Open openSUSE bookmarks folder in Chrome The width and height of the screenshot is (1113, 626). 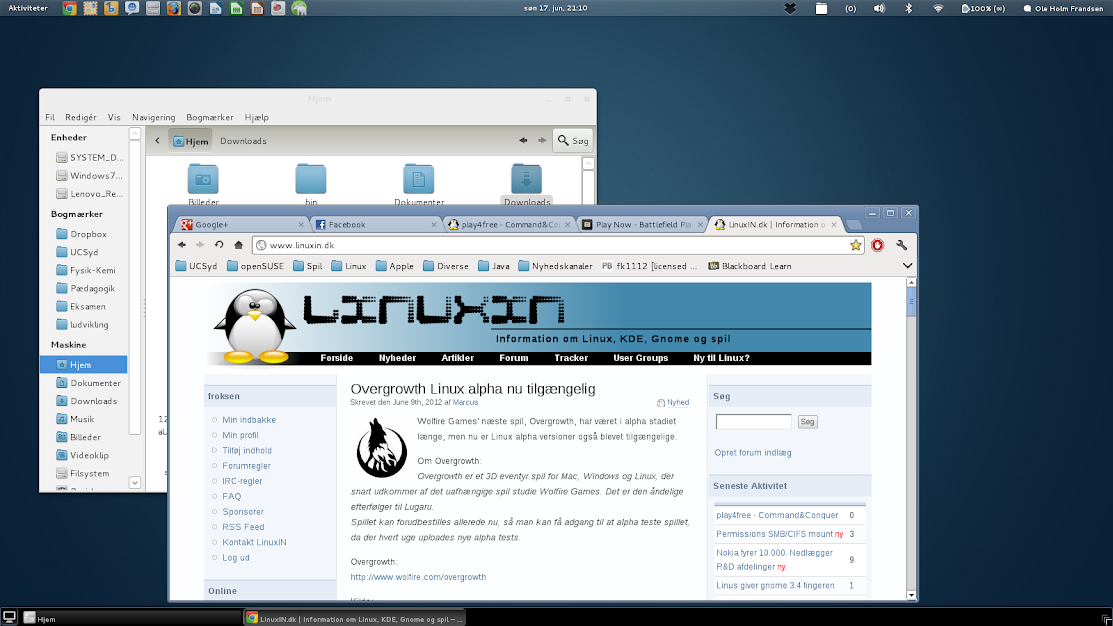pyautogui.click(x=256, y=266)
